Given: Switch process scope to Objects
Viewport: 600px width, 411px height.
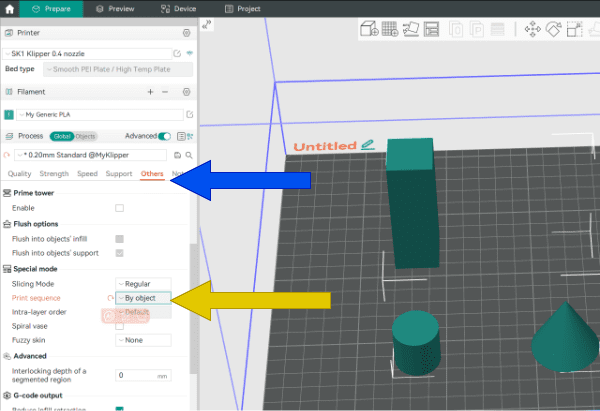Looking at the screenshot, I should coord(85,136).
